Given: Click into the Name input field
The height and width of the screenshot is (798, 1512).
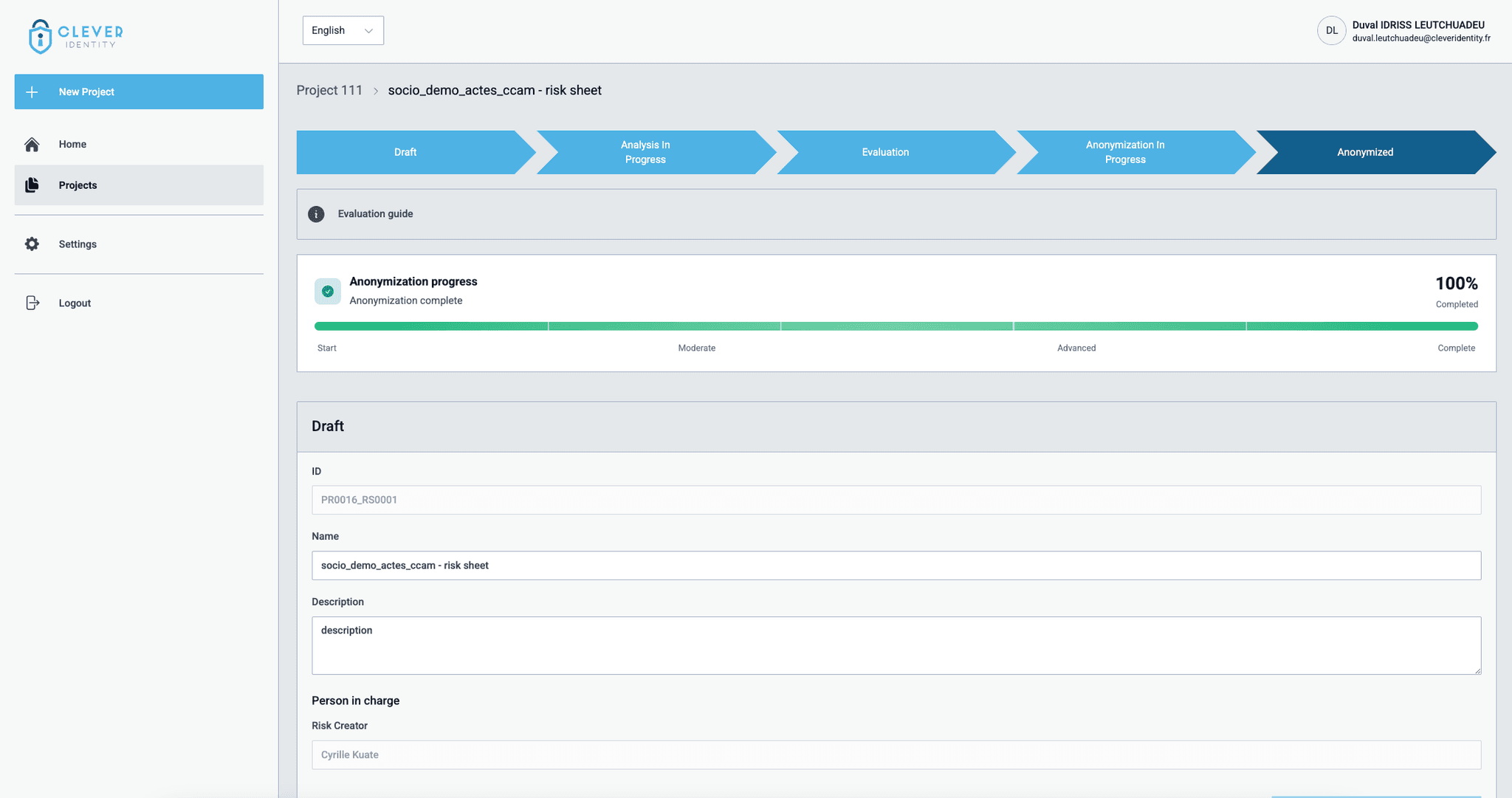Looking at the screenshot, I should (x=896, y=565).
